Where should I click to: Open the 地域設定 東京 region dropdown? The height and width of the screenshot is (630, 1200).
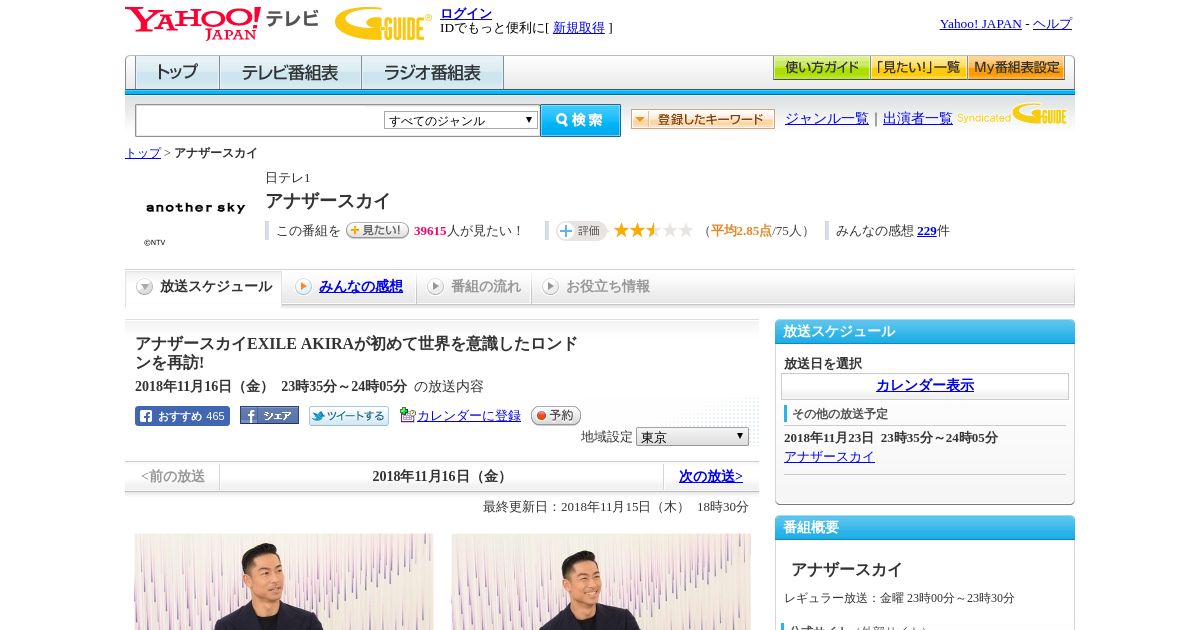[692, 437]
